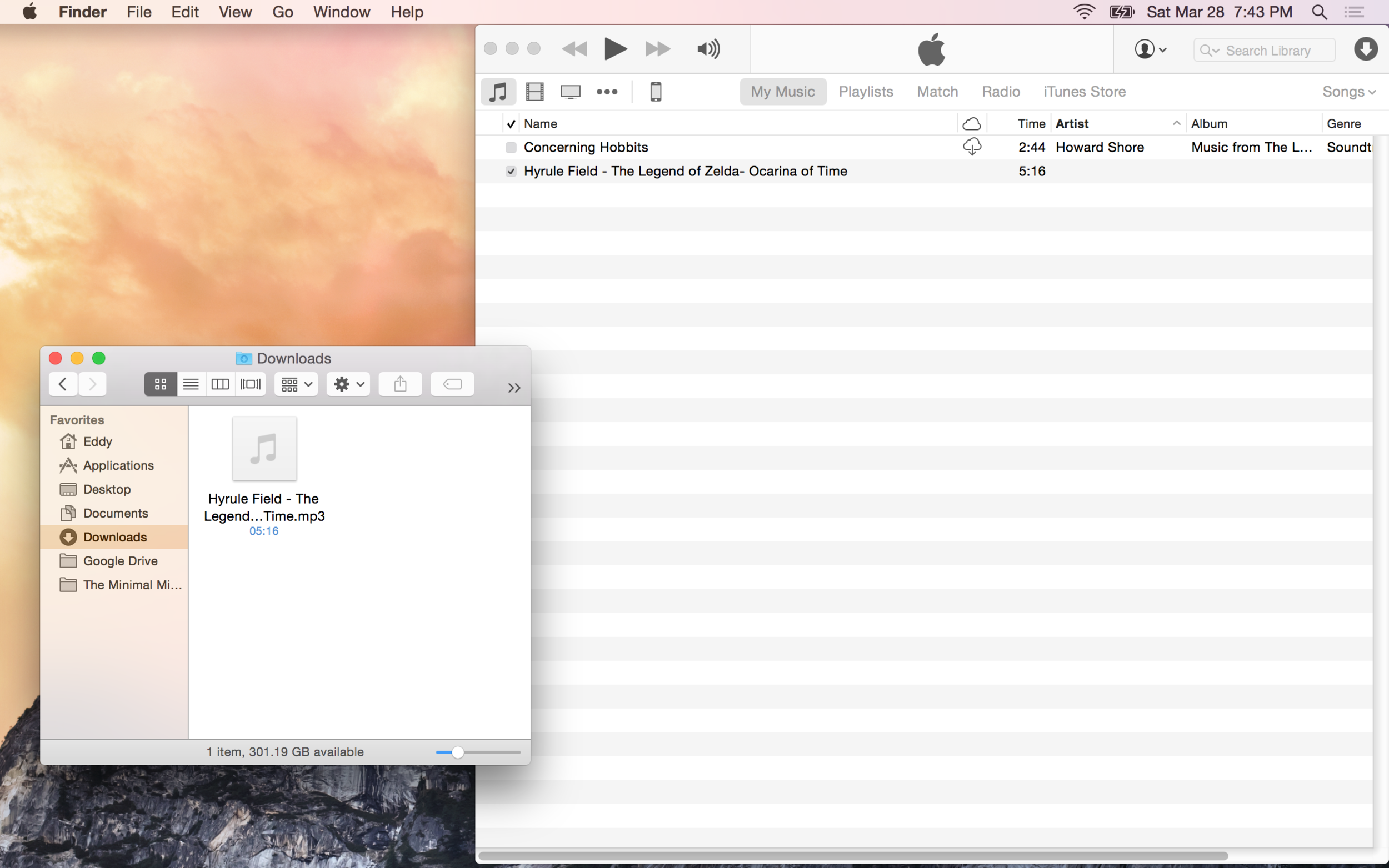Open the Finder Action gear menu
This screenshot has width=1389, height=868.
(348, 384)
